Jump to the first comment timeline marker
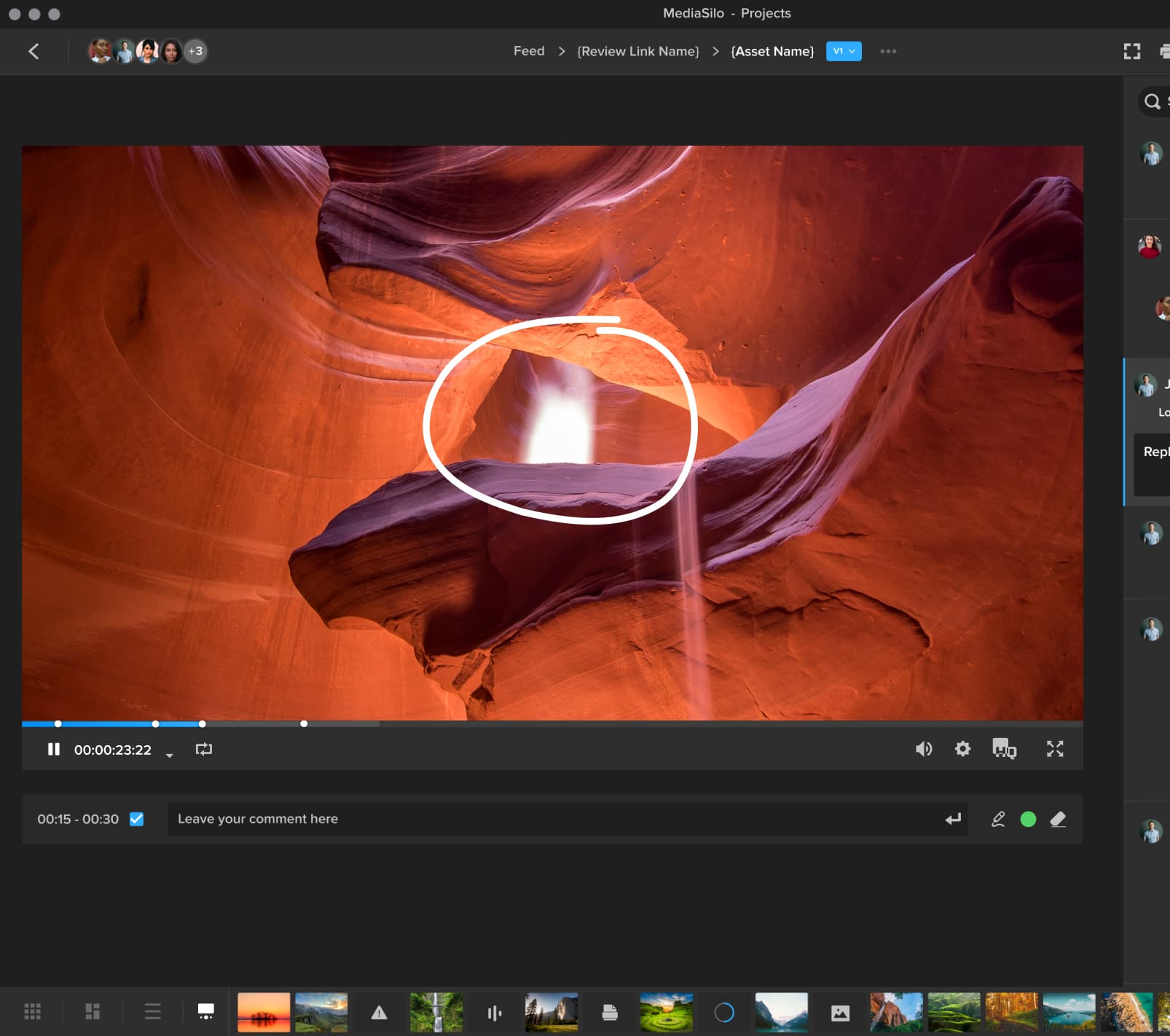Screen dimensions: 1170x1036 (58, 723)
